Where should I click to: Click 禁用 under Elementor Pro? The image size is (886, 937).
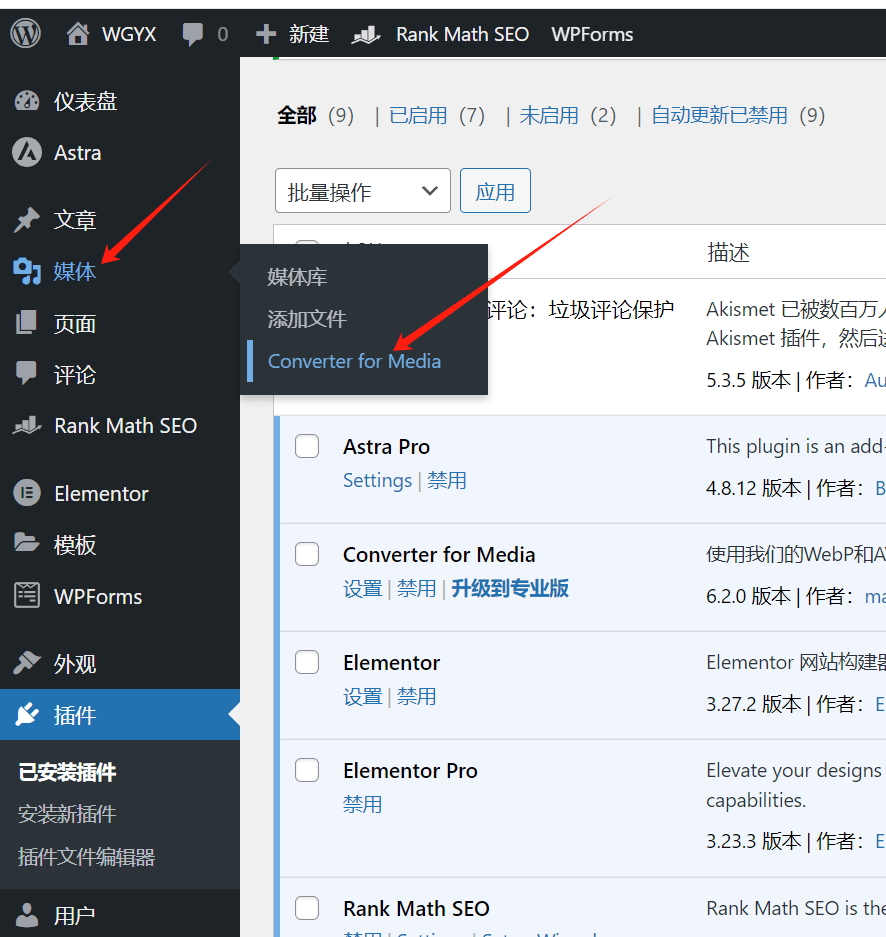[363, 804]
